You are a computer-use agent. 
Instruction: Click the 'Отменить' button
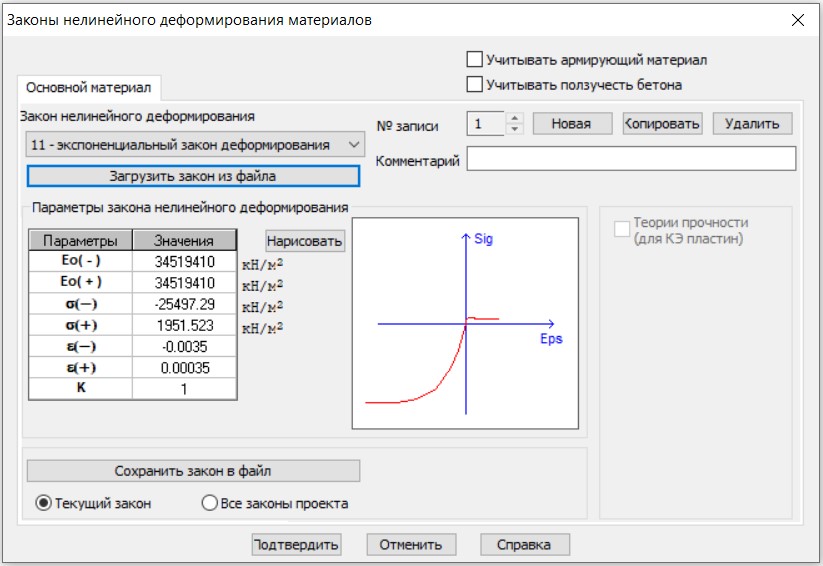point(411,545)
